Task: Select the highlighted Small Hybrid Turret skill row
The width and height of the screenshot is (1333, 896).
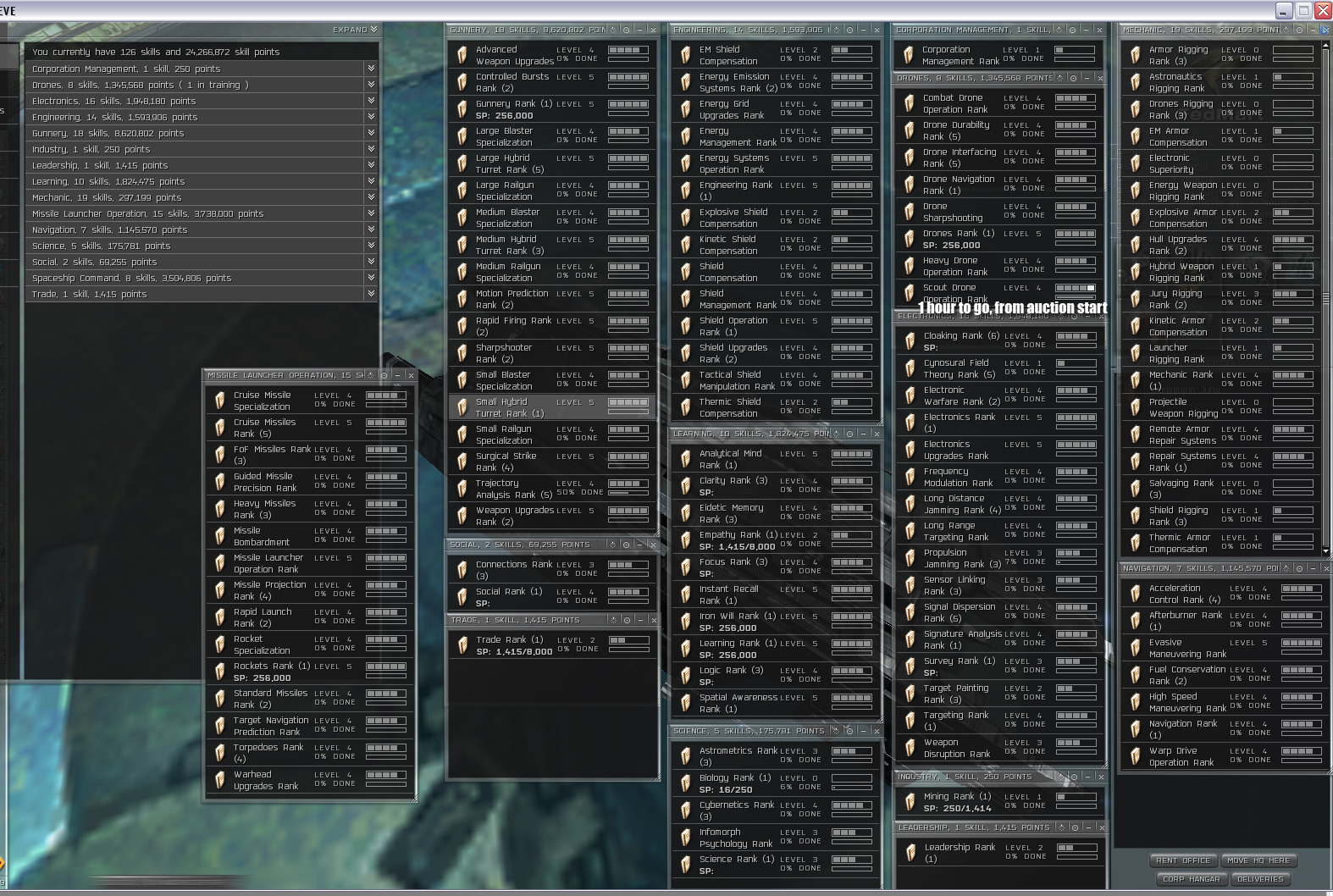Action: 552,407
